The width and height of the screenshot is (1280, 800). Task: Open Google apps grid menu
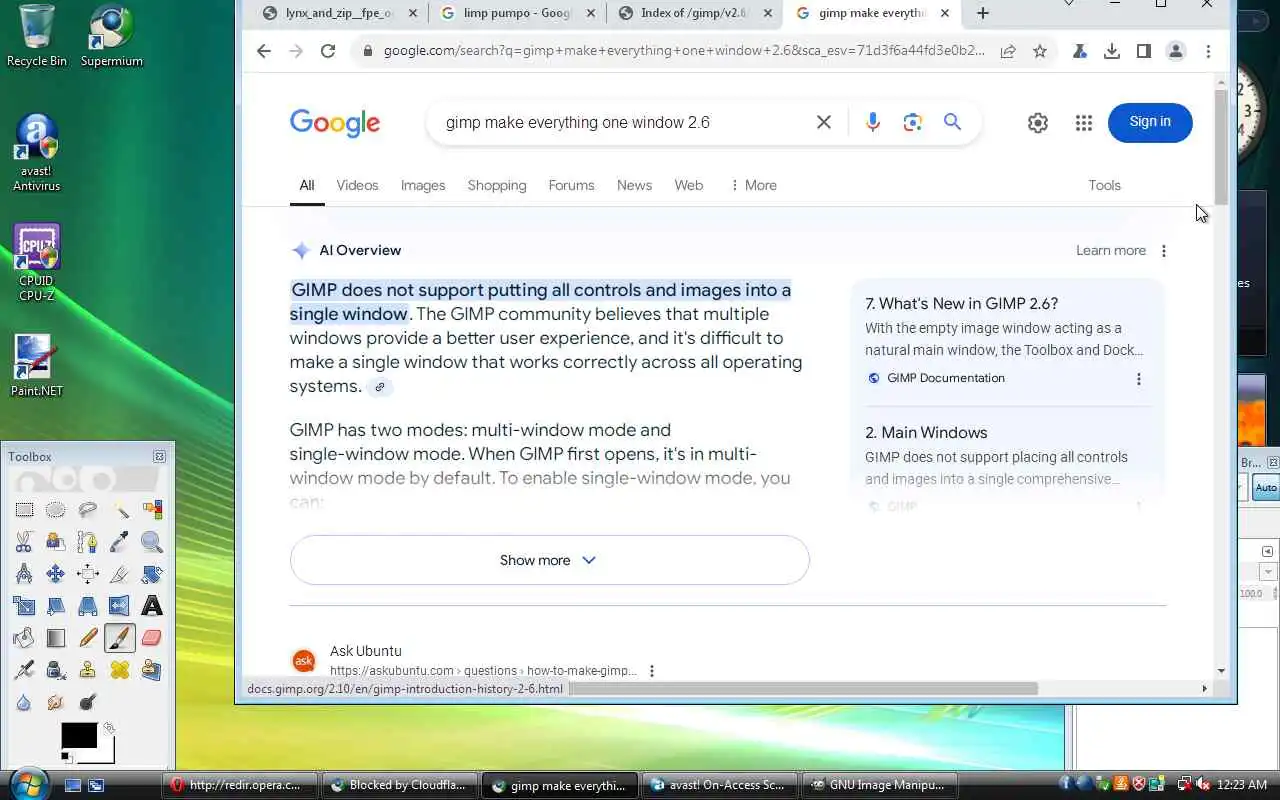pos(1084,122)
